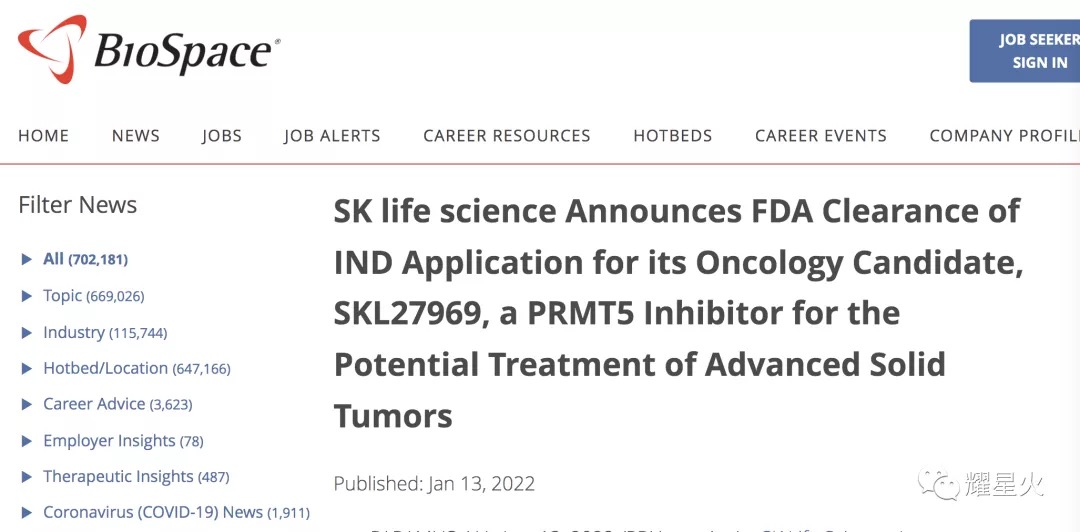The width and height of the screenshot is (1080, 532).
Task: Select JOB ALERTS in the navigation bar
Action: point(332,136)
